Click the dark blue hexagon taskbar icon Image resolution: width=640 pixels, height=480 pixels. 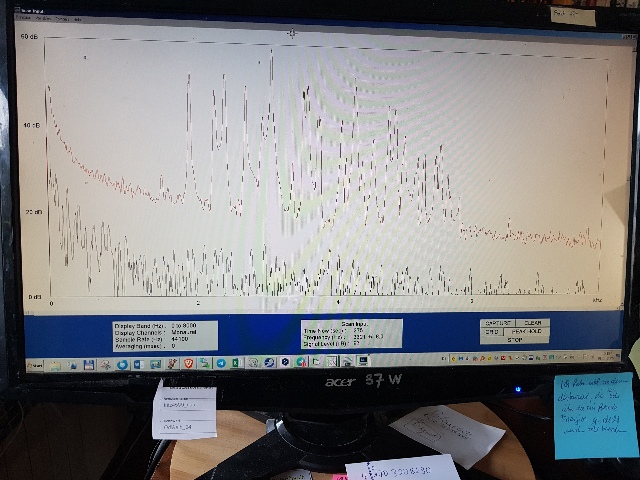pos(286,362)
